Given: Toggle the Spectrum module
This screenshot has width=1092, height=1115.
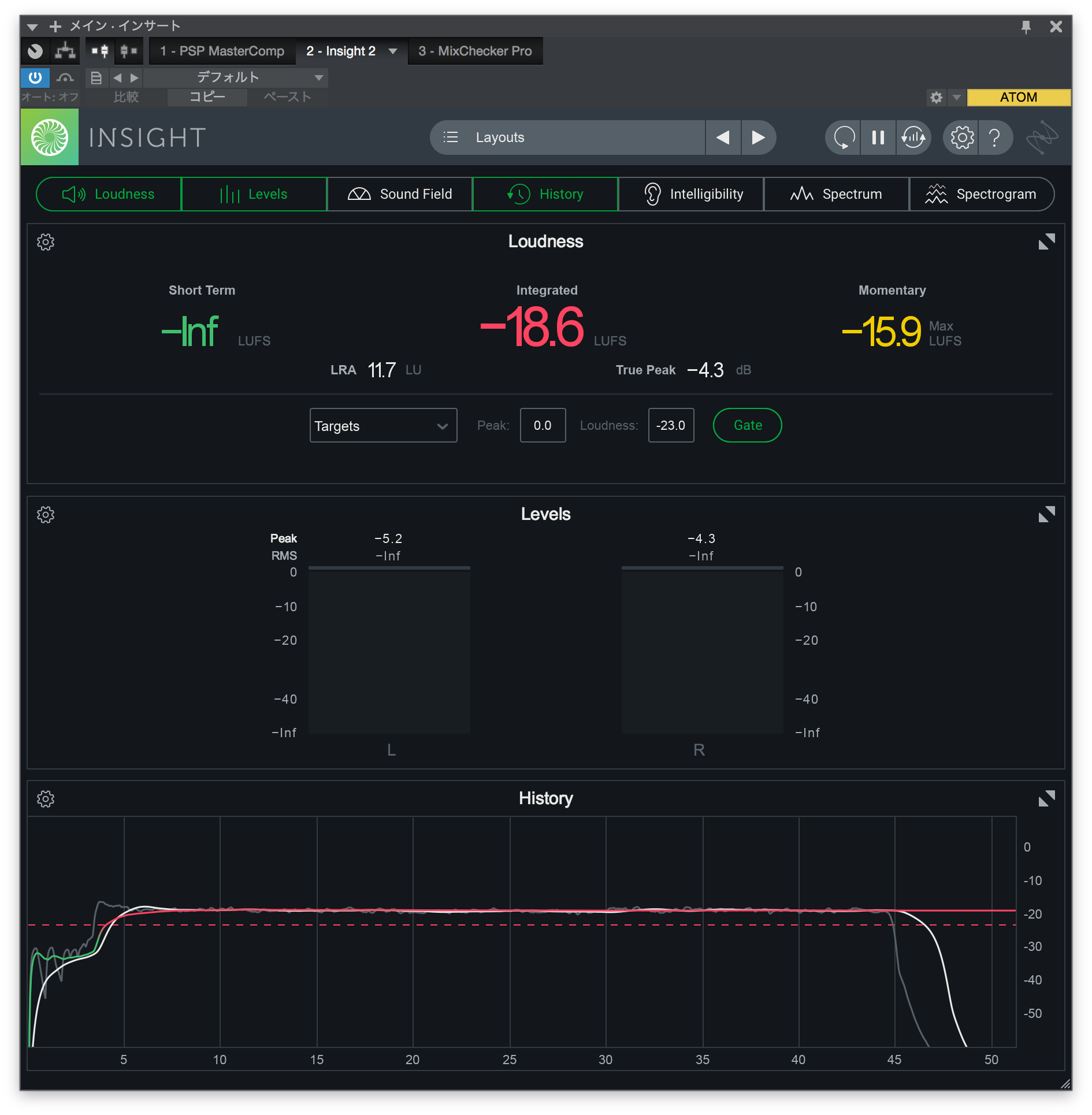Looking at the screenshot, I should (837, 194).
